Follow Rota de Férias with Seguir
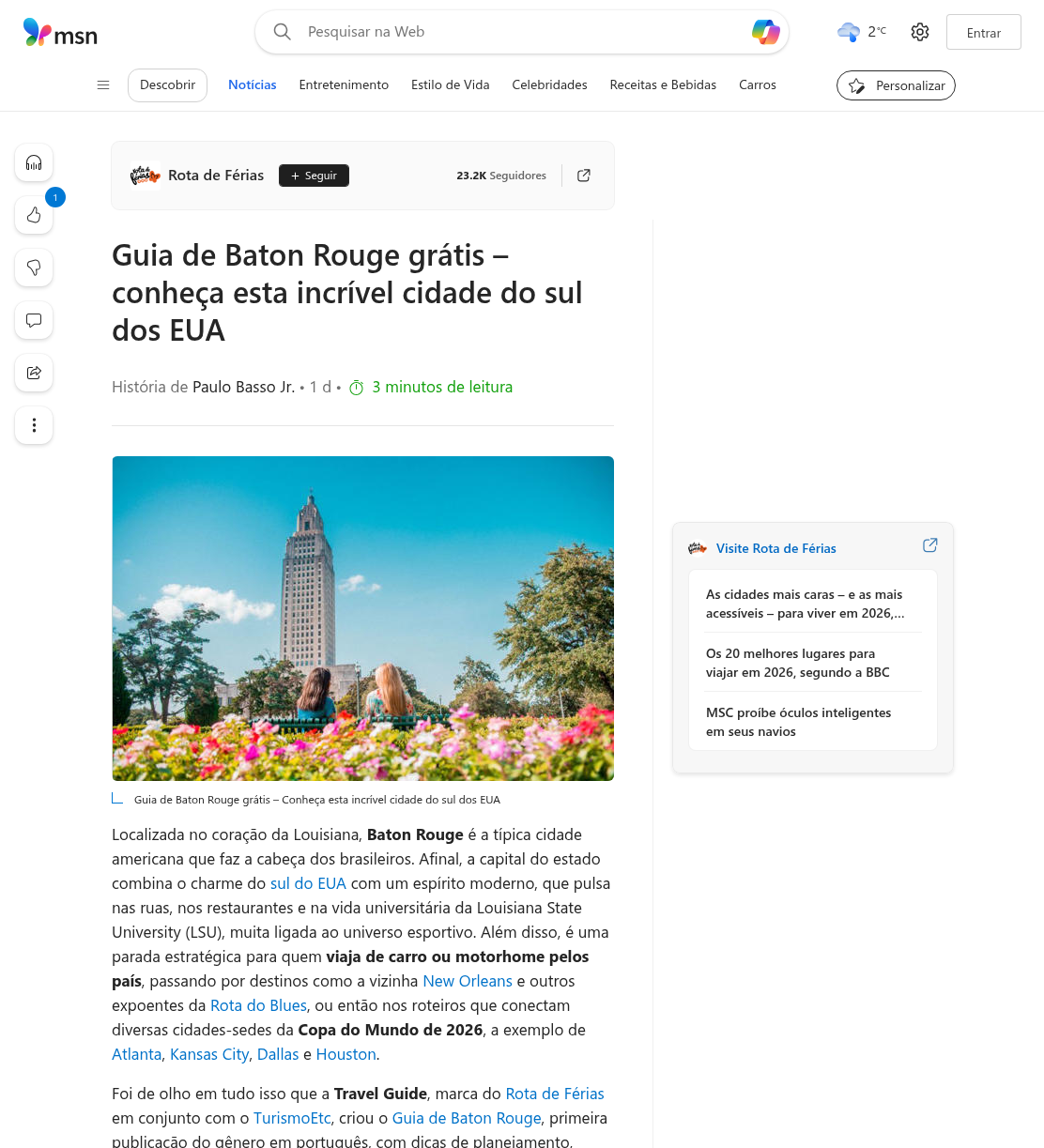Viewport: 1044px width, 1148px height. [x=314, y=176]
